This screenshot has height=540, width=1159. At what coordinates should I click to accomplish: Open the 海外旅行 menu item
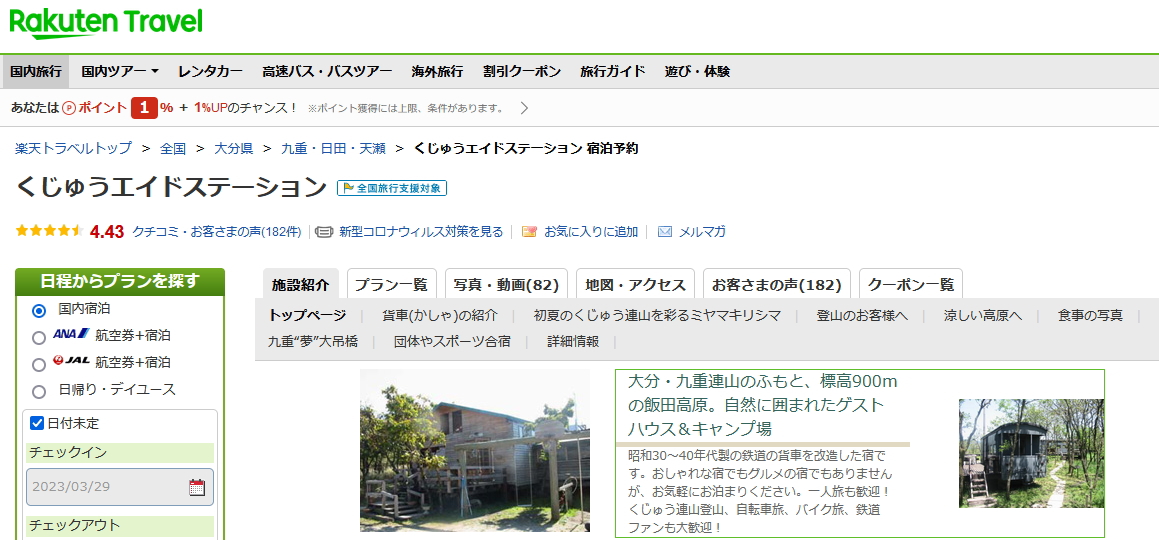click(437, 72)
